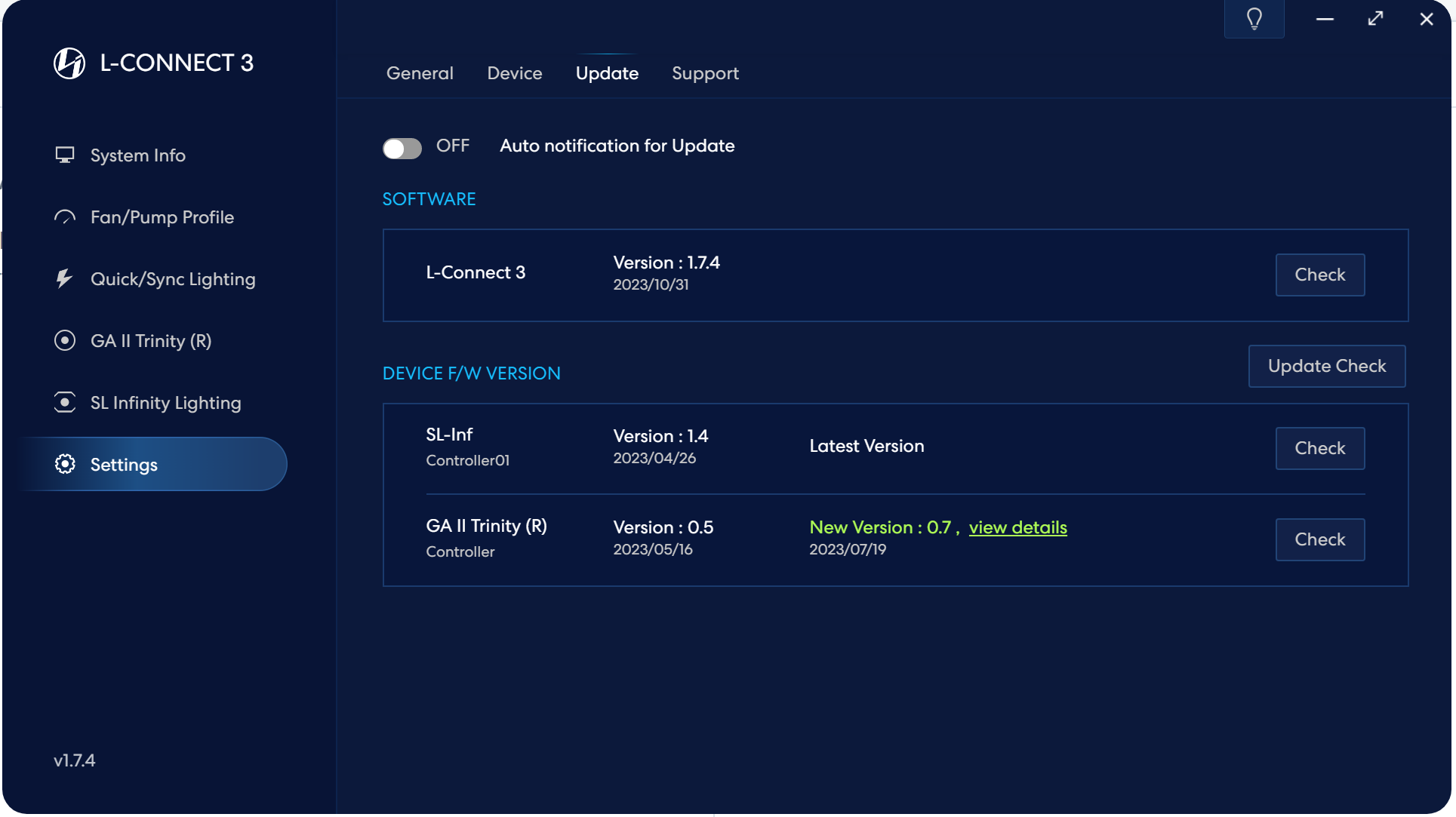Click the L-Connect 3 logo icon

click(69, 63)
